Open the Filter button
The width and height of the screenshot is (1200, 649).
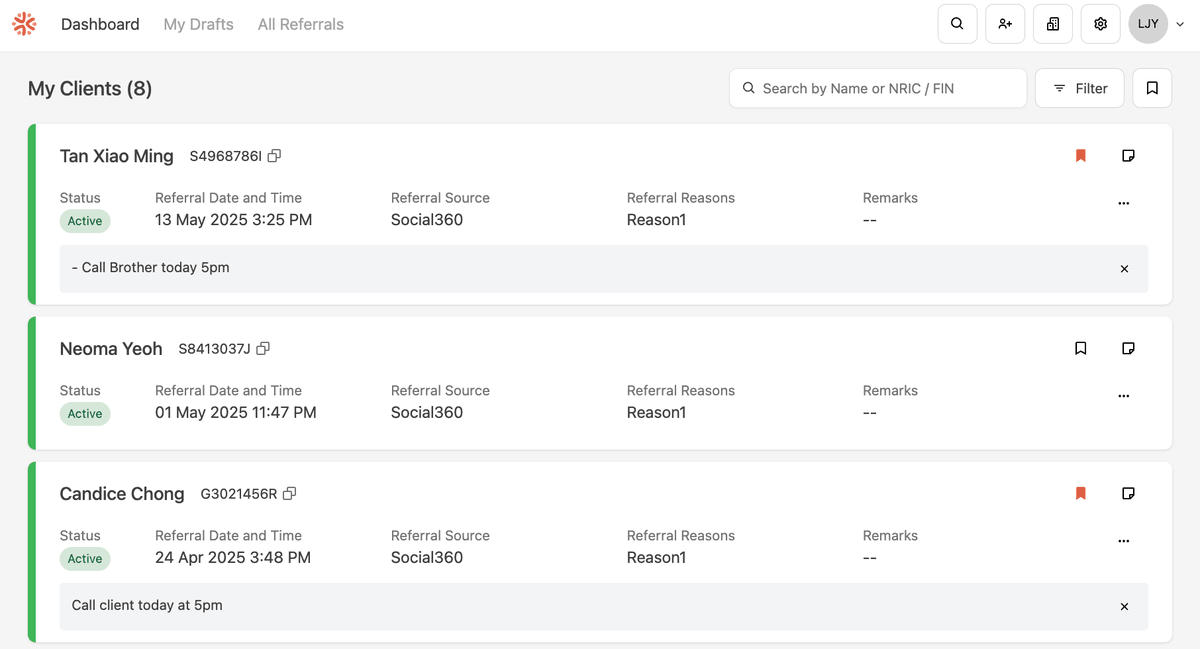click(x=1080, y=88)
